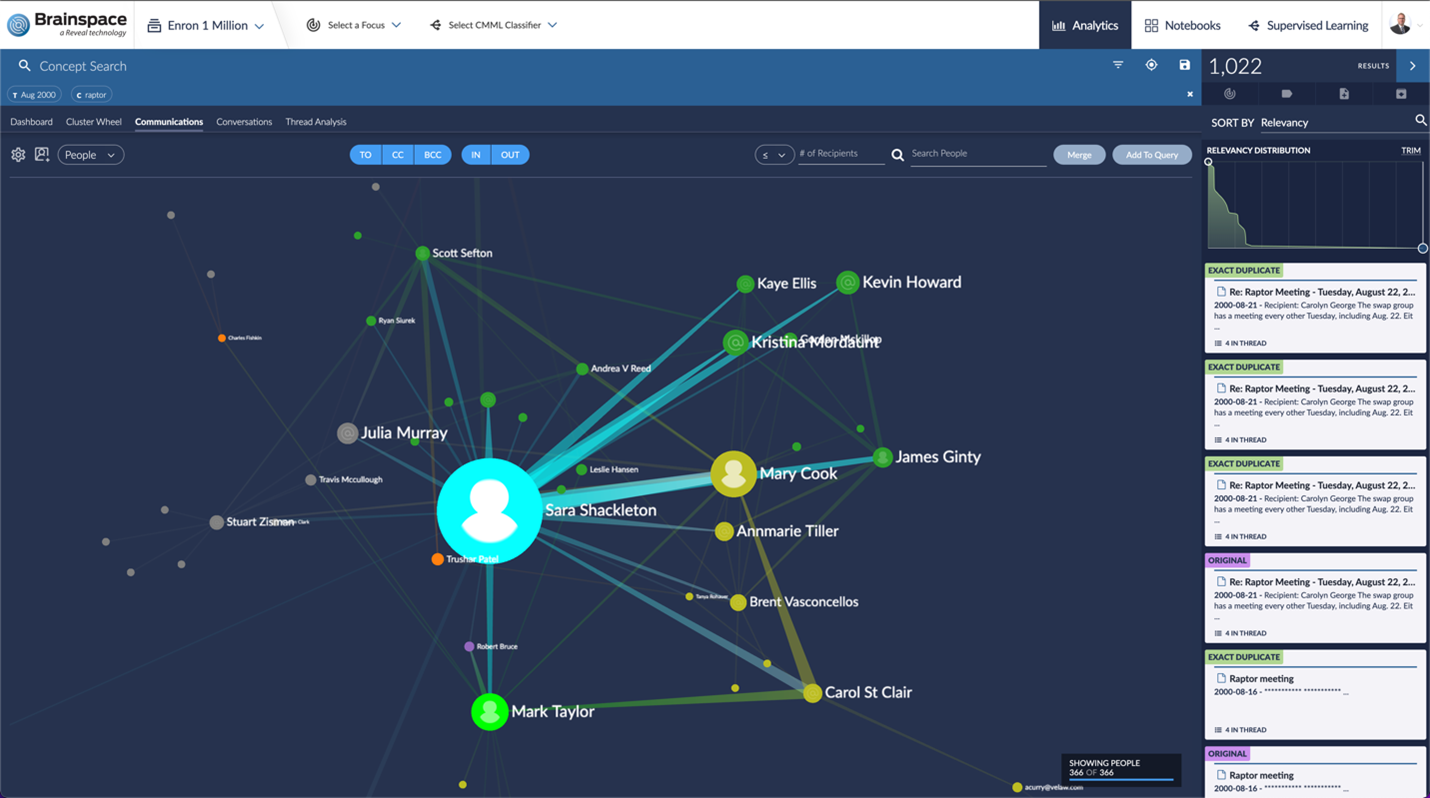This screenshot has height=798, width=1430.
Task: Click the lower-right relevancy distribution slider handle
Action: coord(1422,248)
